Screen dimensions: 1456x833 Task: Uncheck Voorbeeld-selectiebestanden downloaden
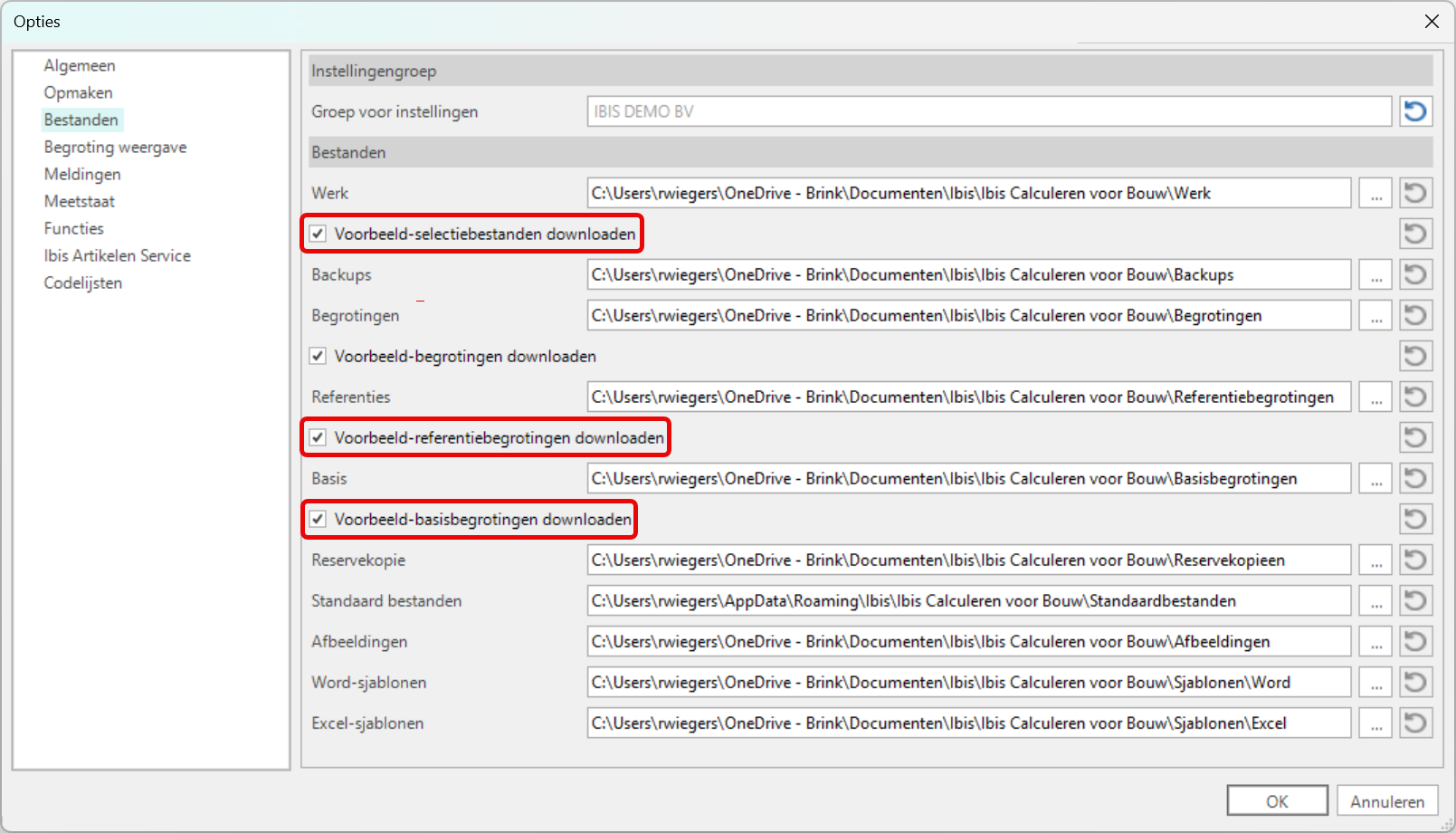click(318, 234)
